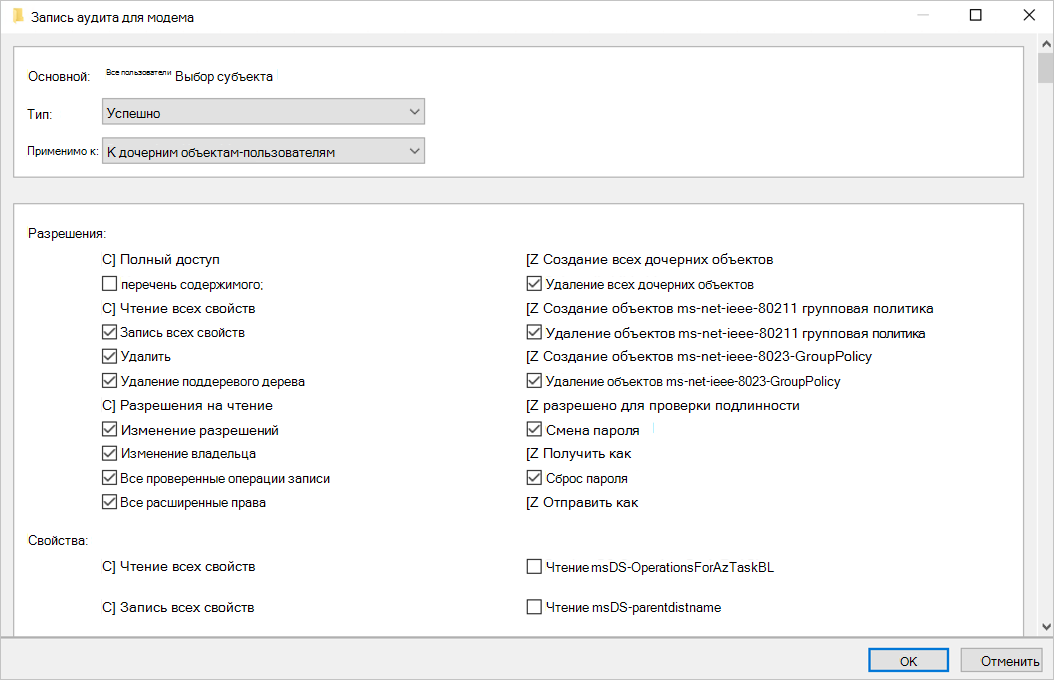The height and width of the screenshot is (680, 1054).
Task: Click the scrollbar up arrow
Action: pyautogui.click(x=1046, y=44)
